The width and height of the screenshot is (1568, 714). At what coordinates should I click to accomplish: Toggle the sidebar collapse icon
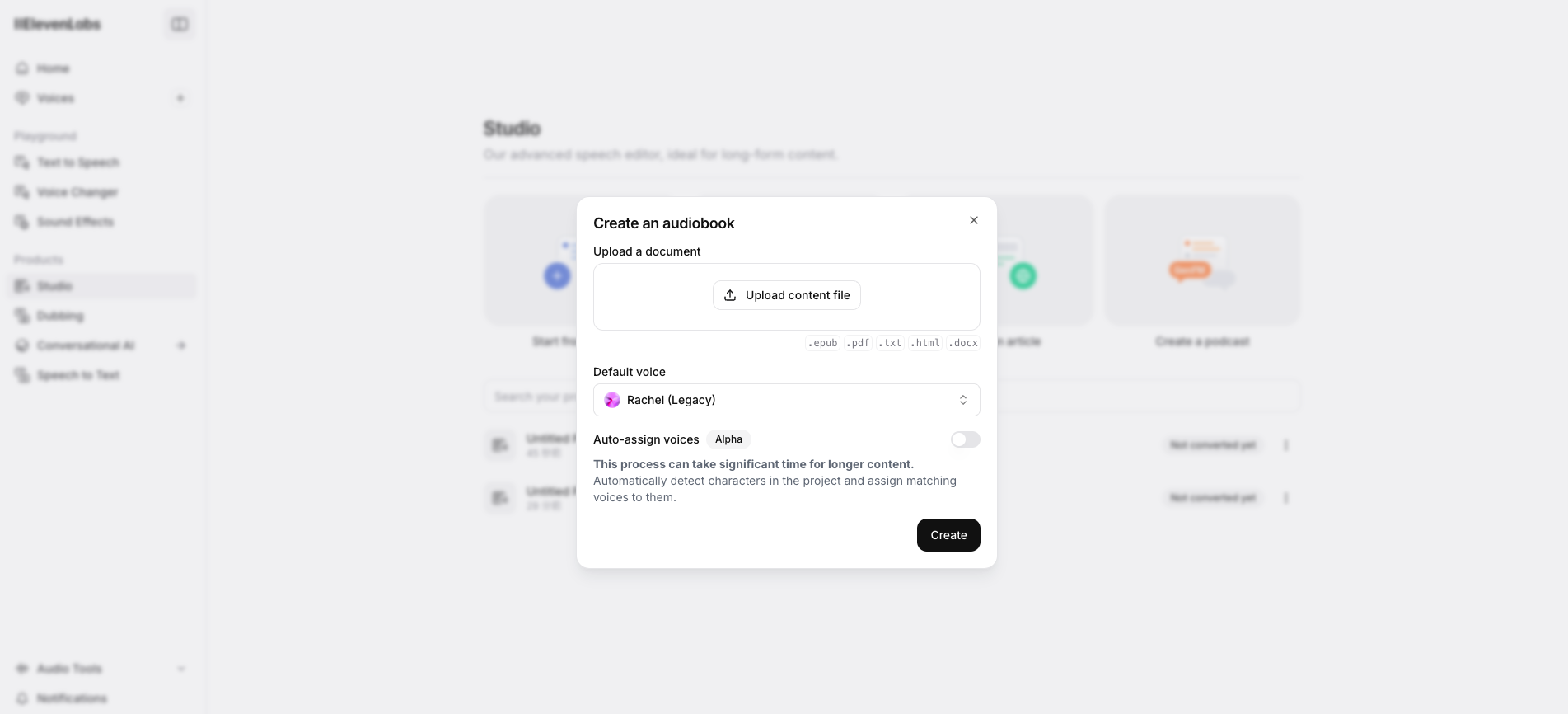(180, 24)
